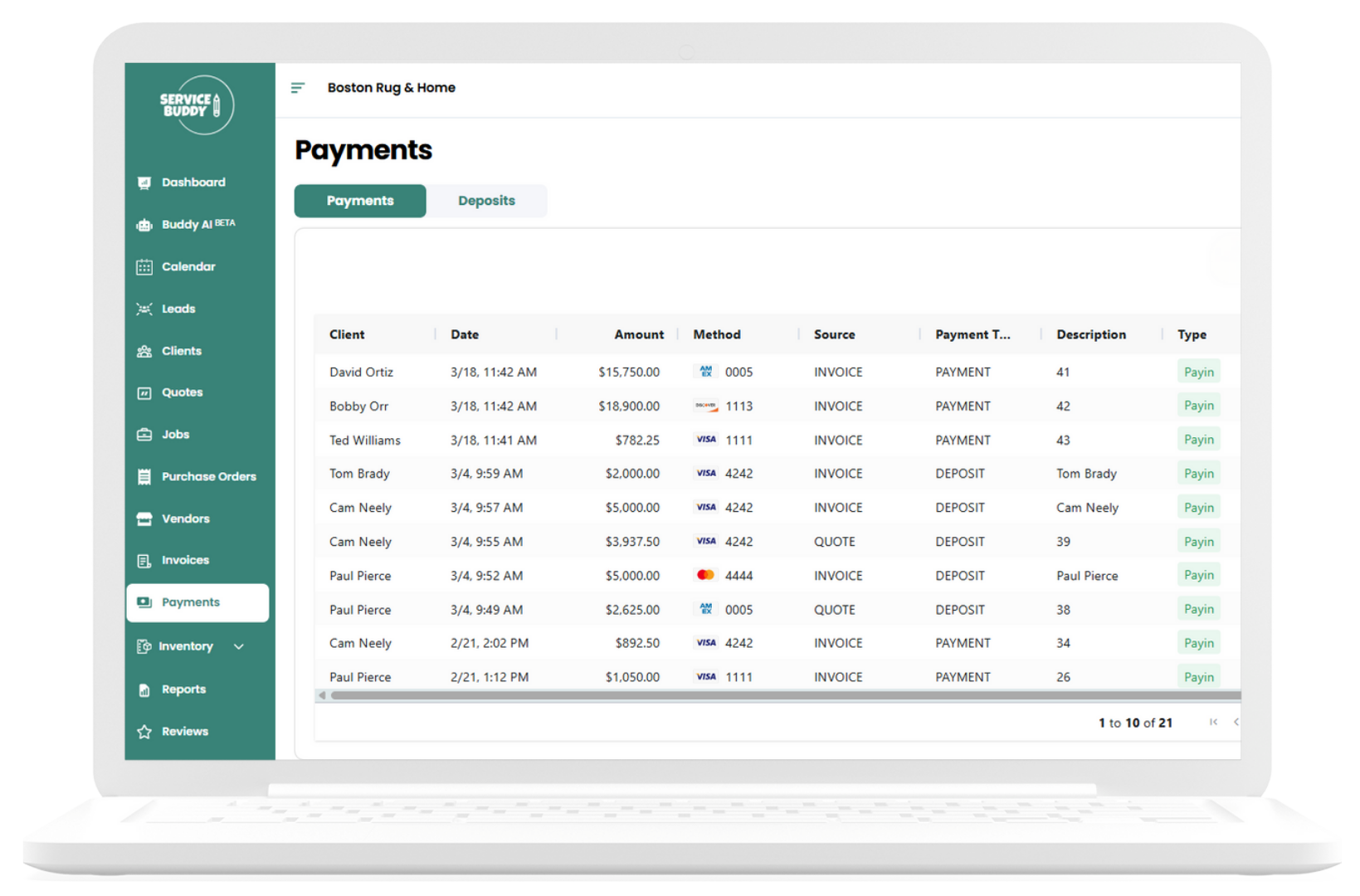Select the Bobby Orr client cell
This screenshot has width=1360, height=896.
tap(358, 406)
